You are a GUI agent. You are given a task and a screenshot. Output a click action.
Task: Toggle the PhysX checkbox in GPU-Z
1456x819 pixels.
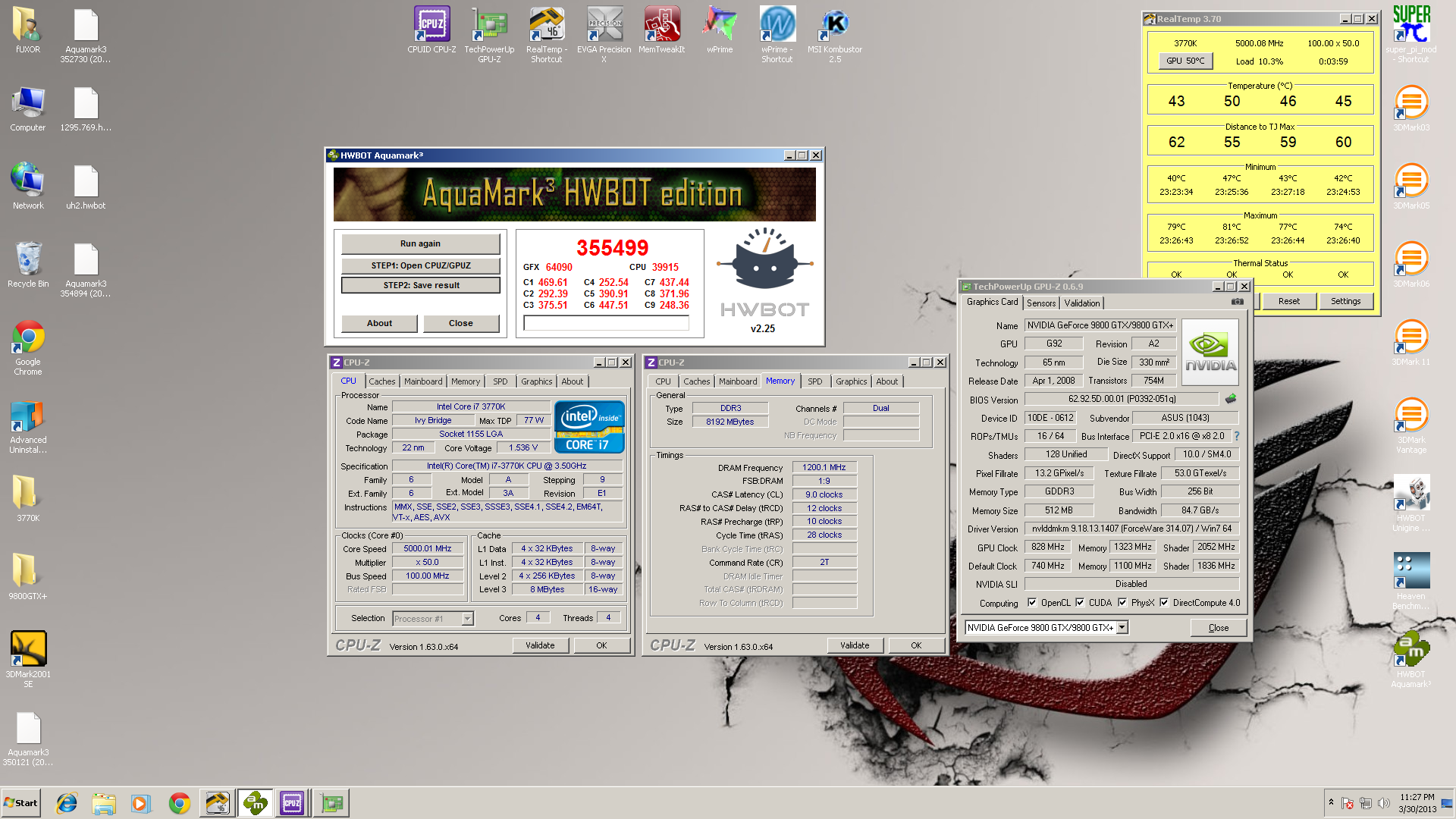1122,603
